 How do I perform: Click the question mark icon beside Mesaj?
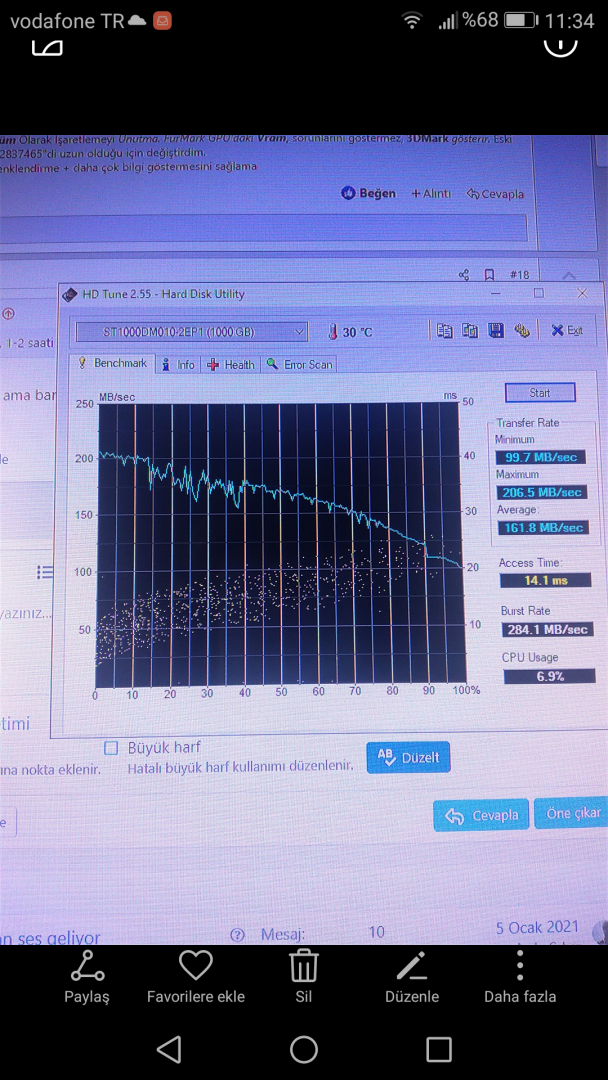coord(238,935)
